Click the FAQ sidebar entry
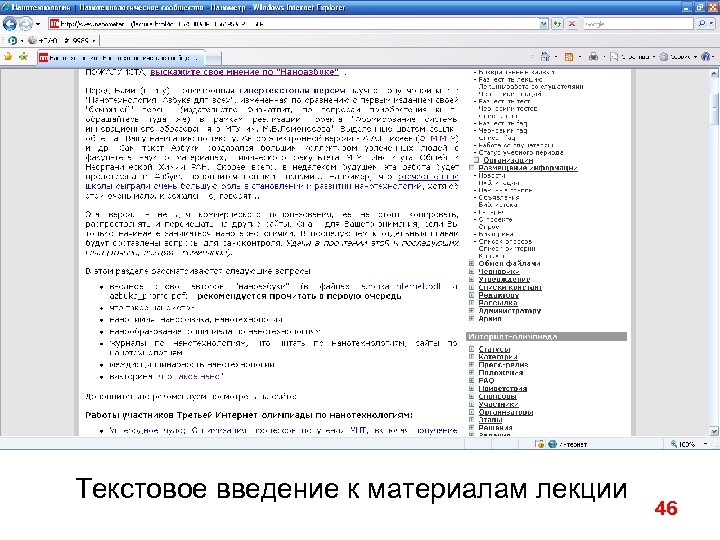 (x=486, y=381)
